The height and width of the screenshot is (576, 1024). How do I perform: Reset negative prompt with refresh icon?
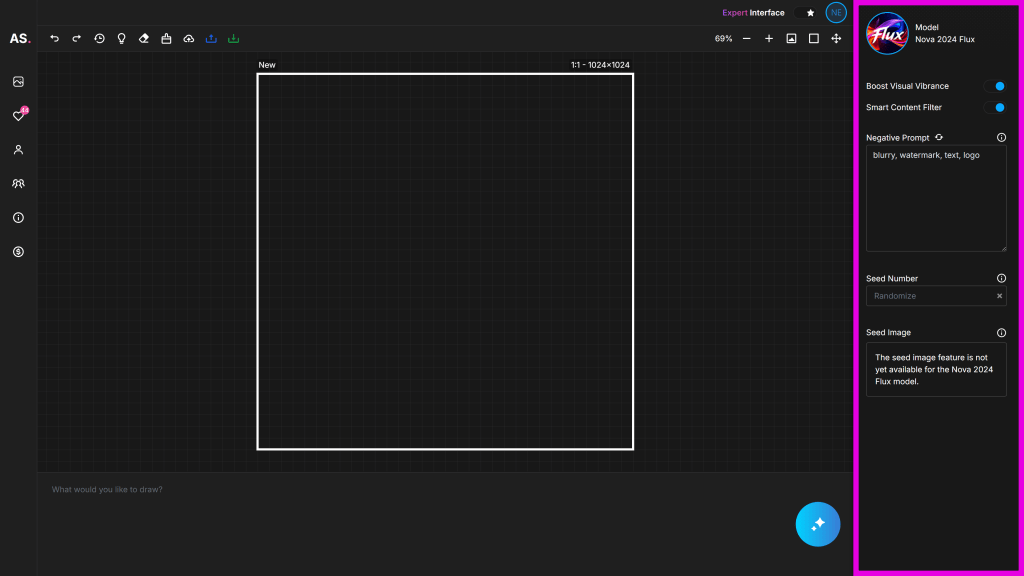tap(939, 137)
